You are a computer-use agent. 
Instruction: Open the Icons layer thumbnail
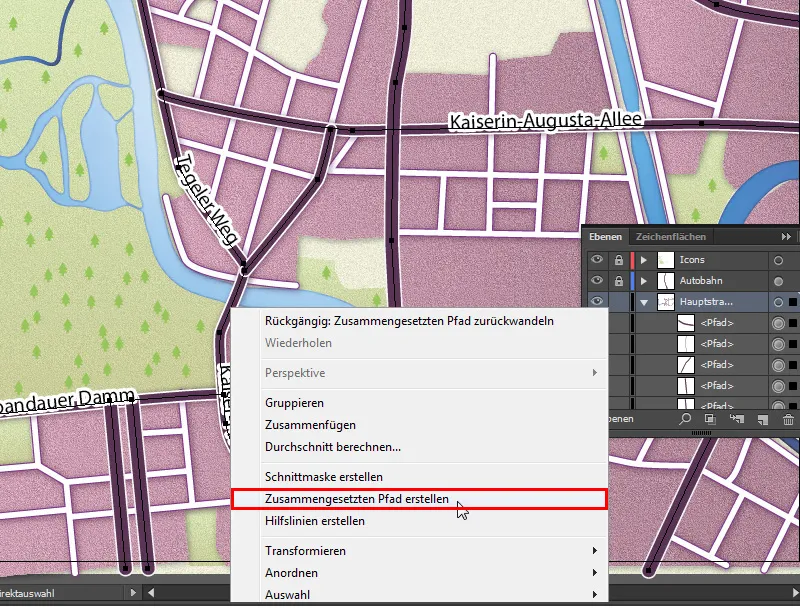pos(666,260)
